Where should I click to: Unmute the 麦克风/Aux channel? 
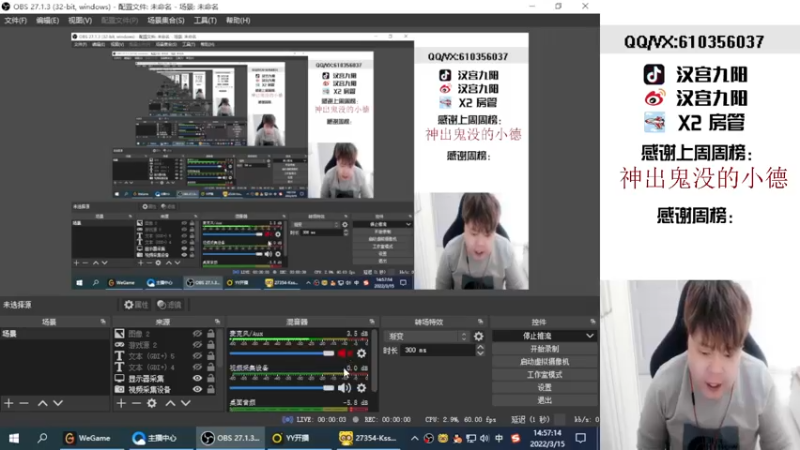click(x=344, y=353)
